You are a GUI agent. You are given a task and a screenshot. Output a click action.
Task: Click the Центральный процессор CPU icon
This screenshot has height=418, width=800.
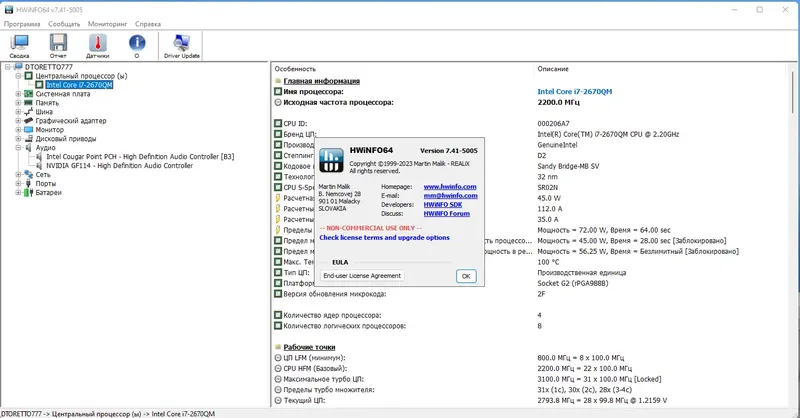click(x=29, y=76)
